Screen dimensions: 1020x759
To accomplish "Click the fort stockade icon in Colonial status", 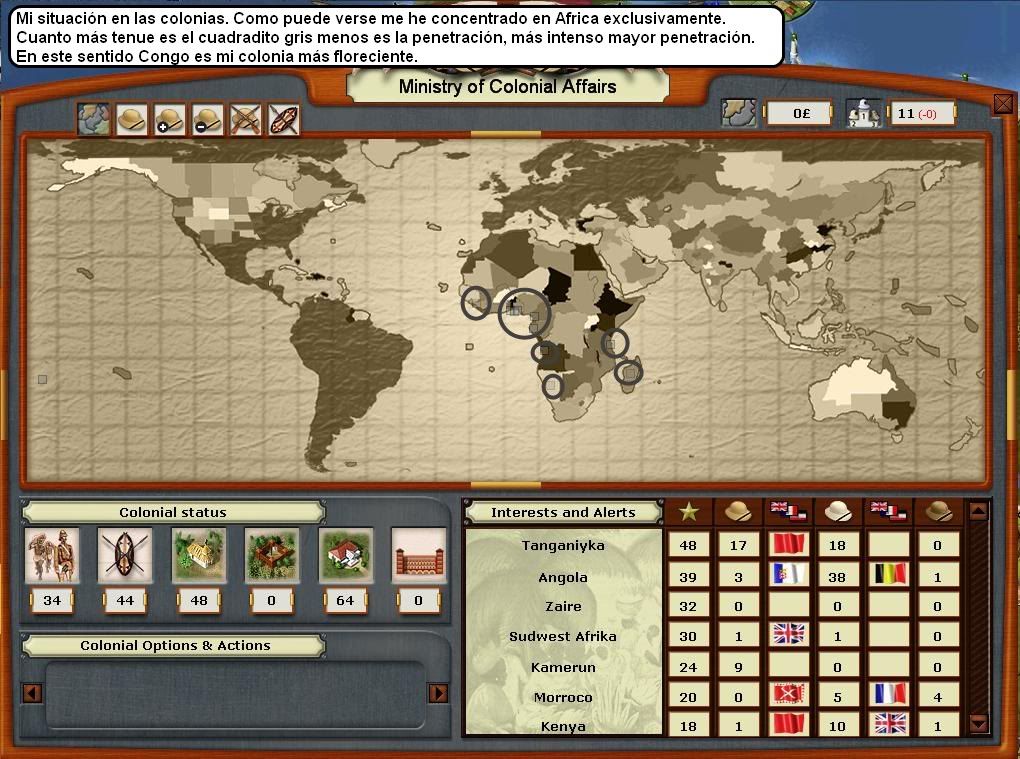I will coord(271,555).
